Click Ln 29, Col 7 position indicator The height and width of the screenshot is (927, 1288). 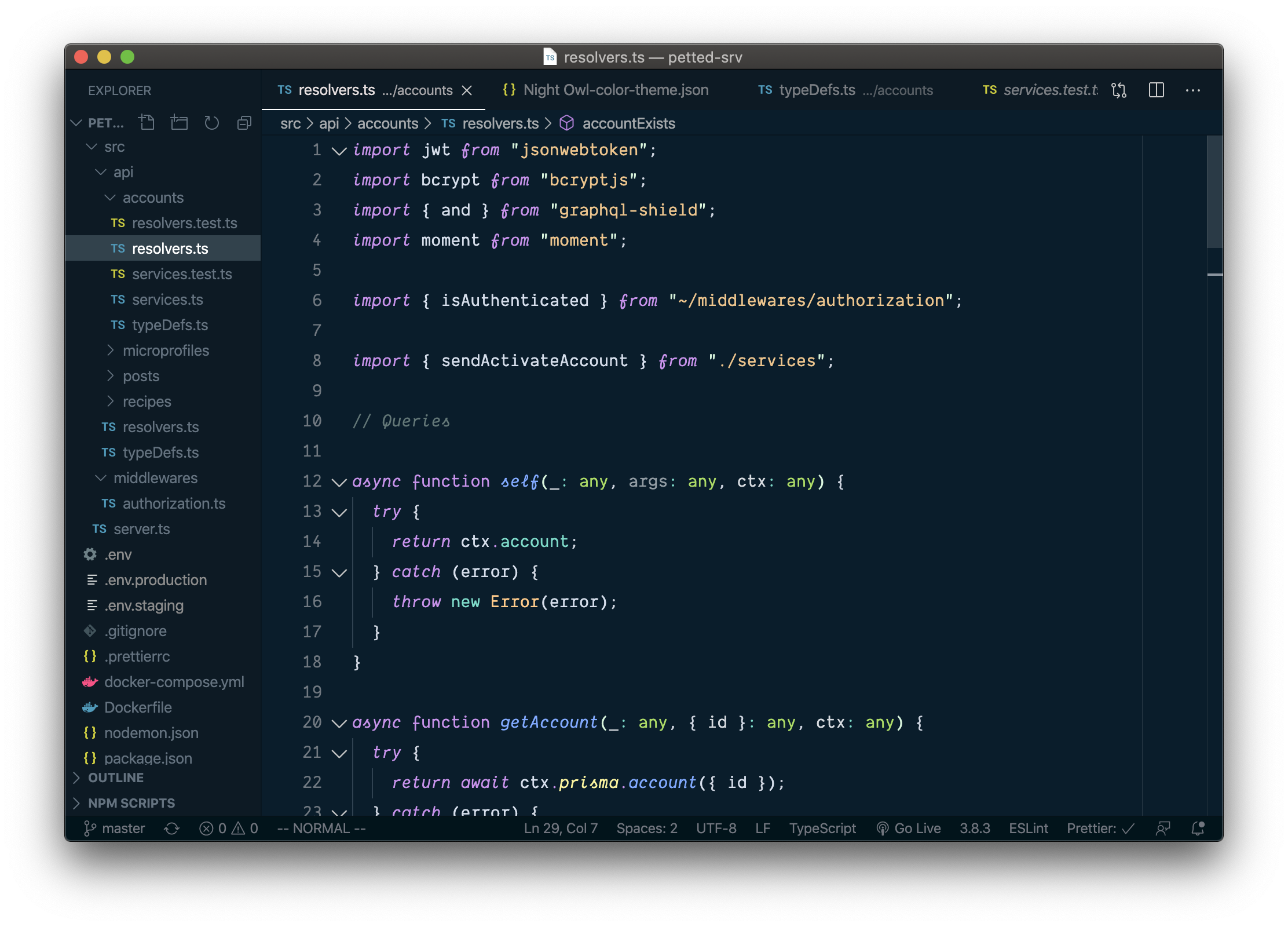pyautogui.click(x=561, y=829)
